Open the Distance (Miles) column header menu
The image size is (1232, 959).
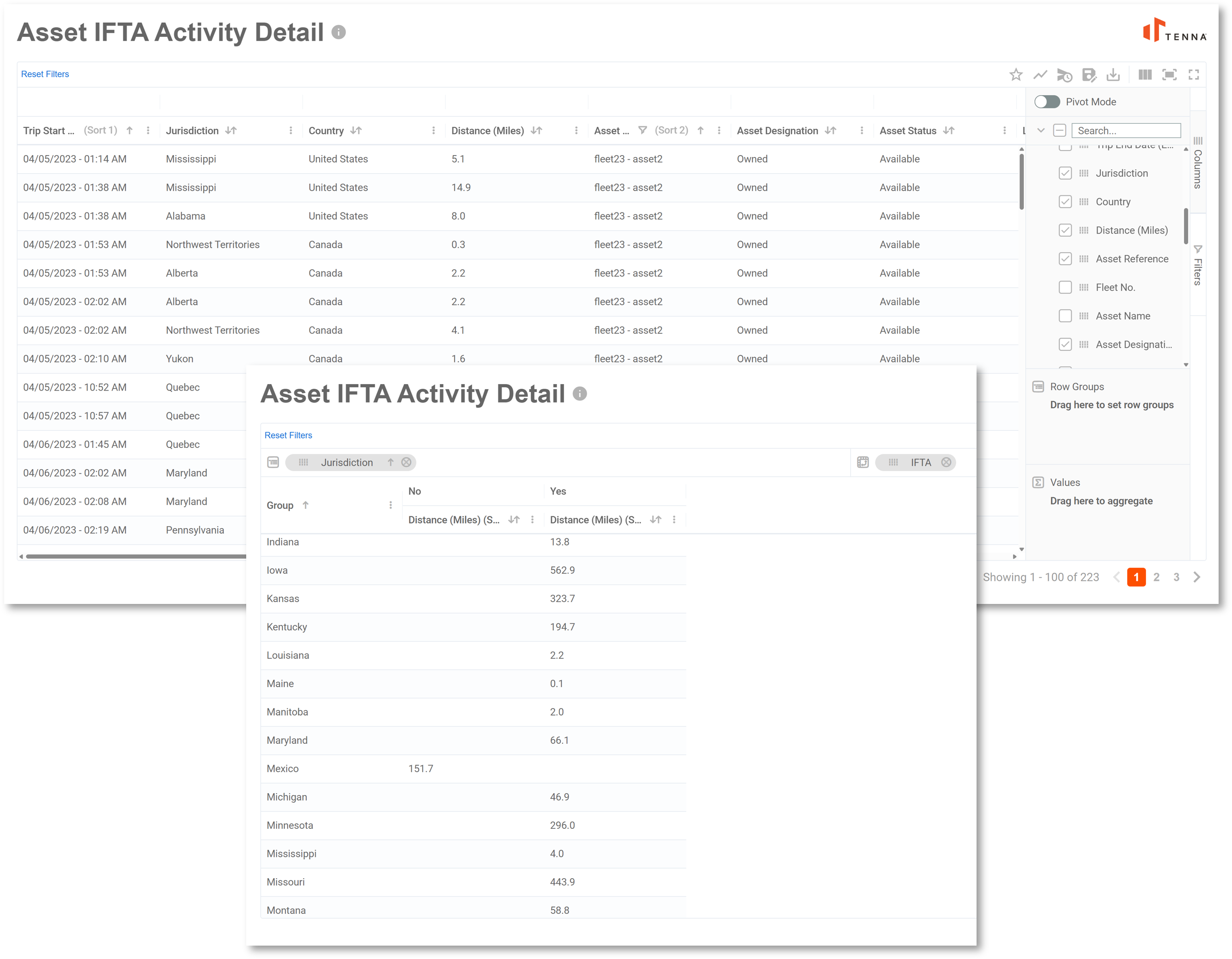coord(576,130)
